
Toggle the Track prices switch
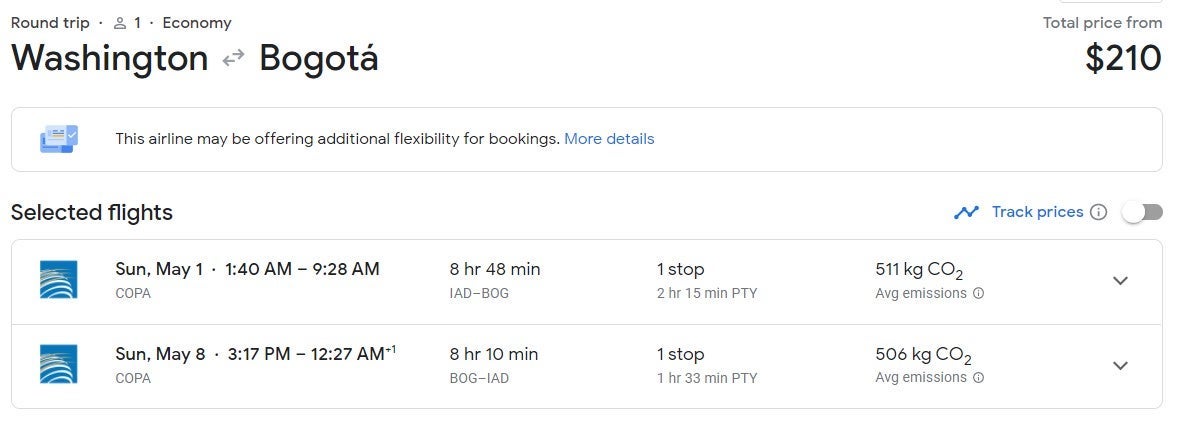pyautogui.click(x=1142, y=213)
